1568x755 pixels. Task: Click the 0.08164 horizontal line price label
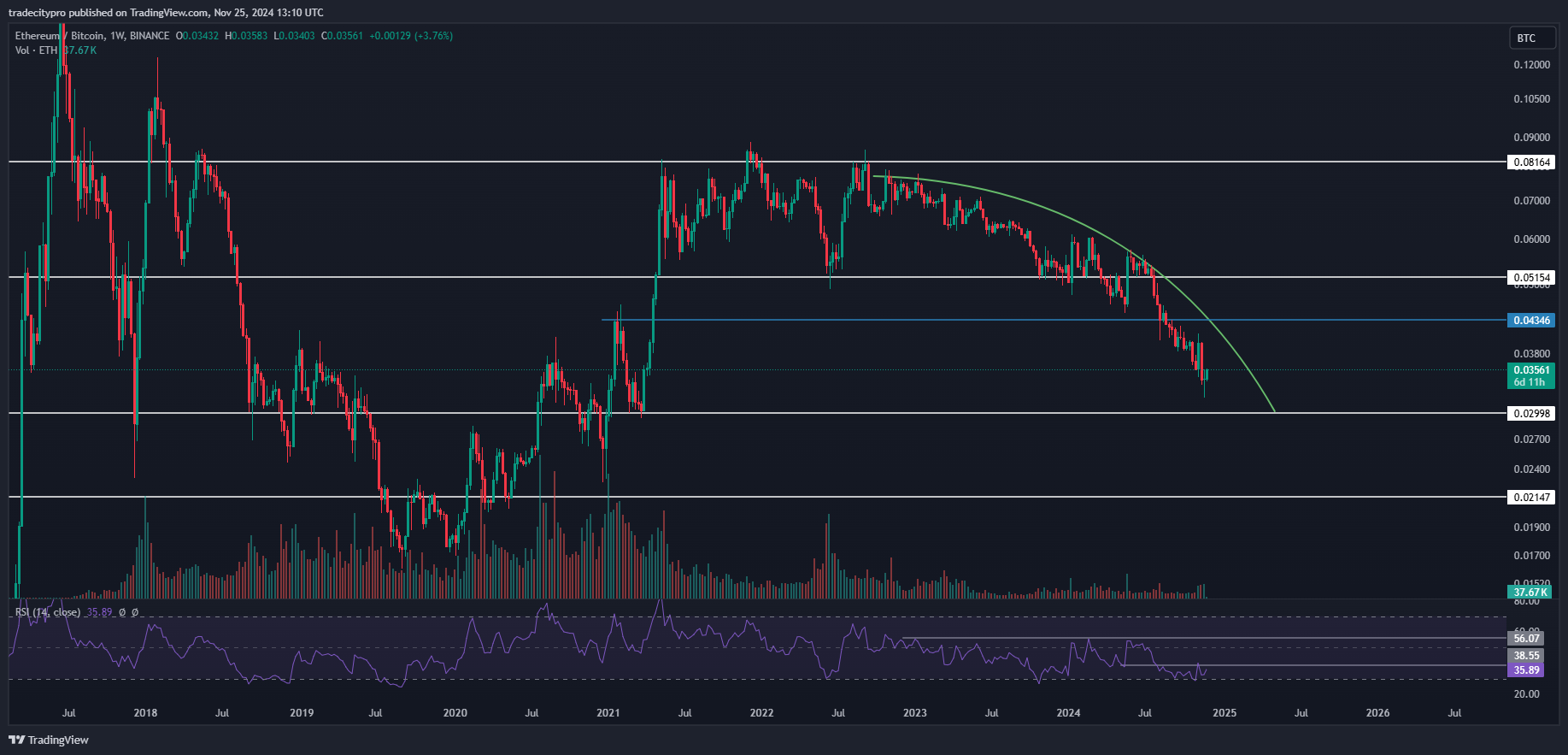[x=1532, y=162]
